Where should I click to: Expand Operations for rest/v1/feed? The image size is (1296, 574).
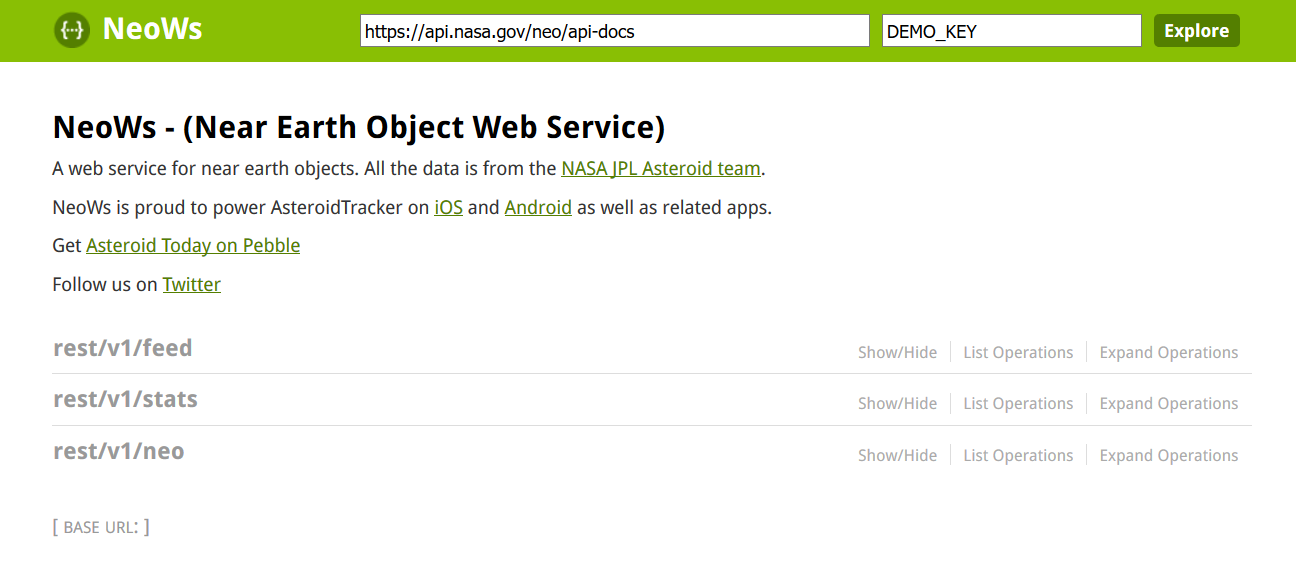point(1169,352)
